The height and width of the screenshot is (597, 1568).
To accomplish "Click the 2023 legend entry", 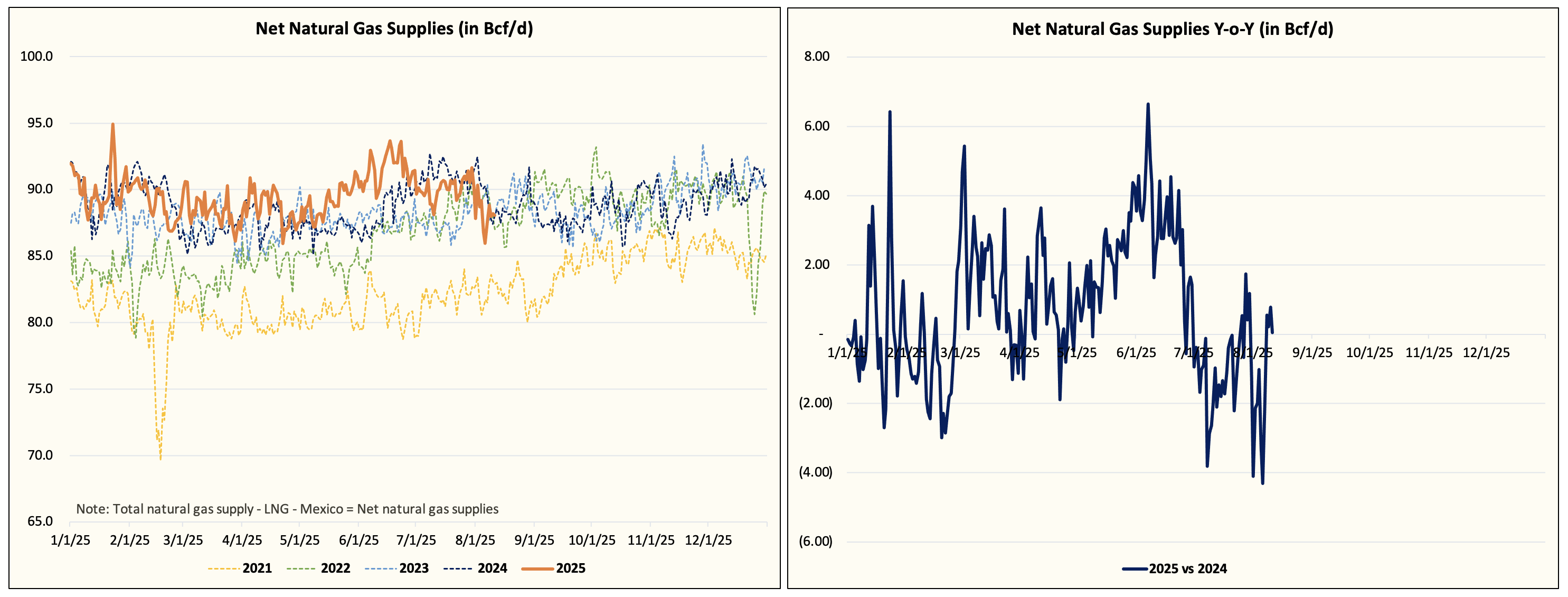I will pyautogui.click(x=413, y=568).
